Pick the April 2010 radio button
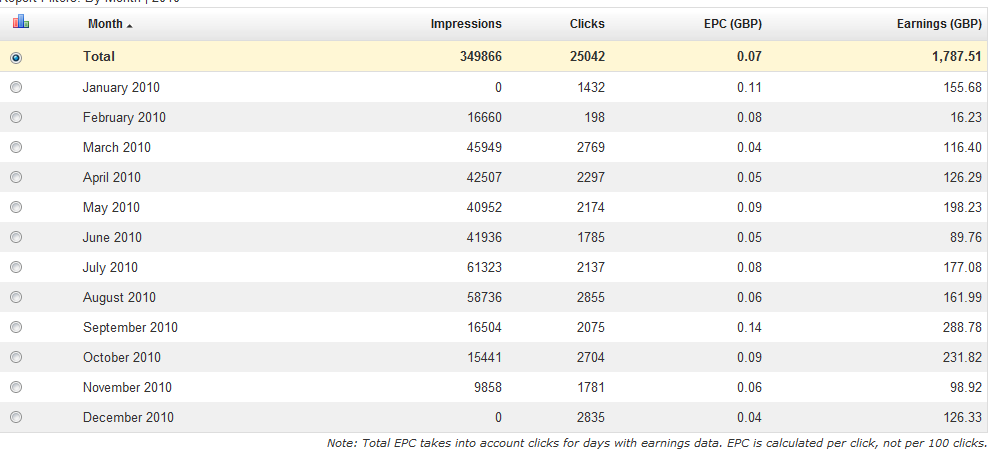Image resolution: width=994 pixels, height=454 pixels. click(16, 177)
